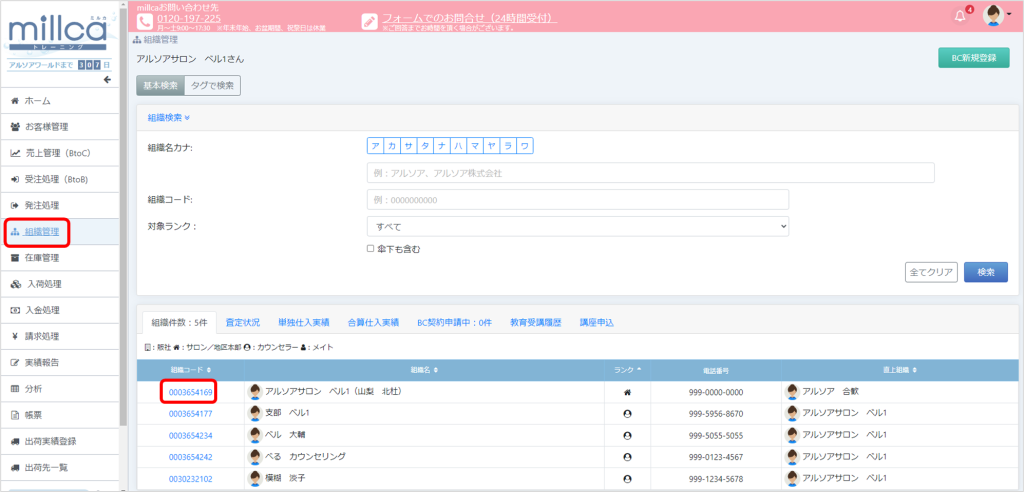Click the phone icon in header
Image resolution: width=1024 pixels, height=492 pixels.
click(145, 20)
